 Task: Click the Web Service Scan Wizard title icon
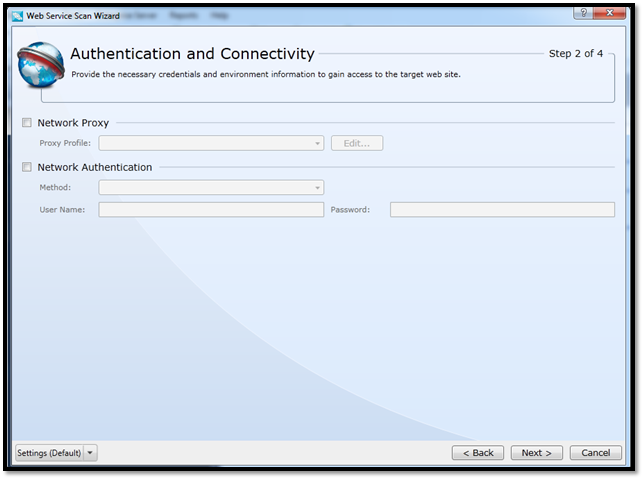[17, 16]
